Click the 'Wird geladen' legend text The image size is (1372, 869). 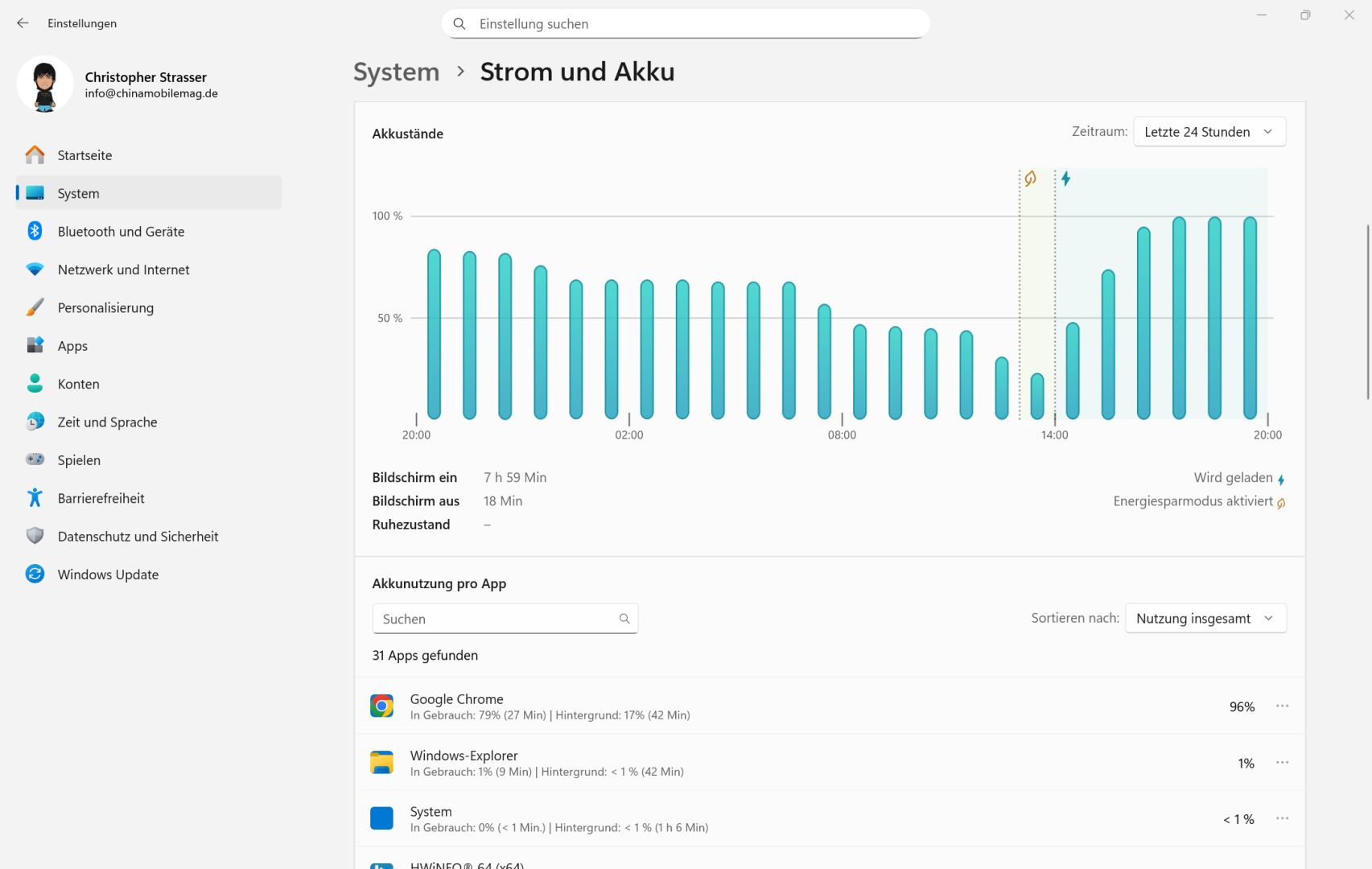coord(1233,478)
